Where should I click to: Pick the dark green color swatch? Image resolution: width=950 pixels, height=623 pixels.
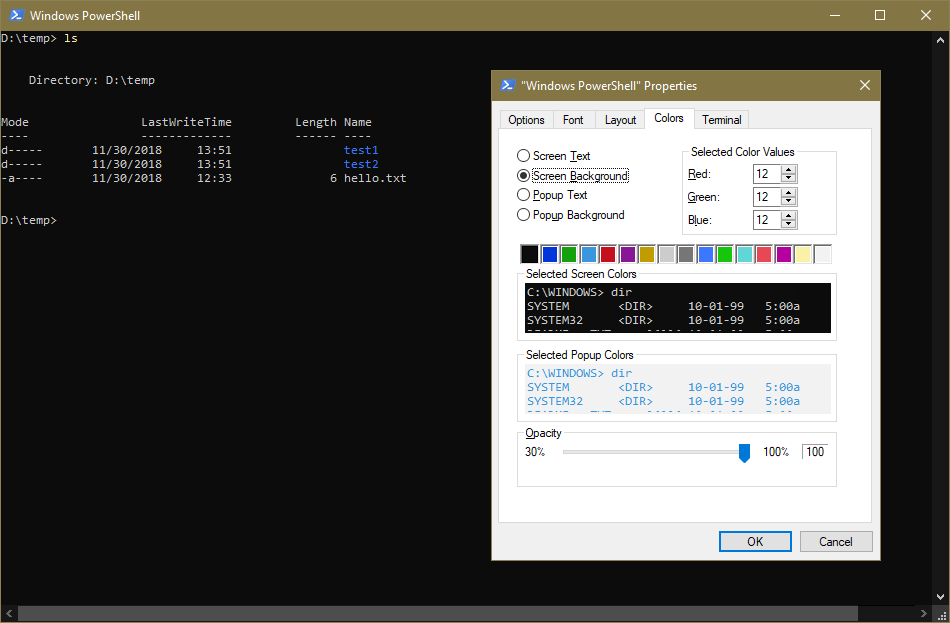pos(569,254)
